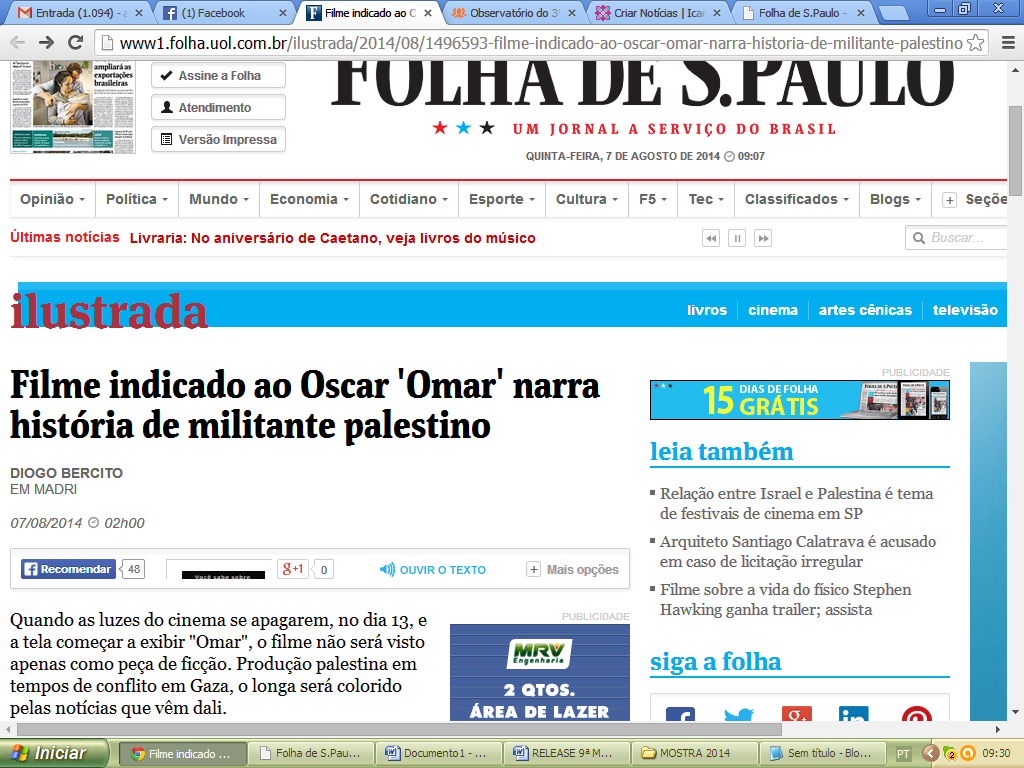The height and width of the screenshot is (768, 1024).
Task: Open the Israel e Palestina festivals article
Action: (x=796, y=504)
